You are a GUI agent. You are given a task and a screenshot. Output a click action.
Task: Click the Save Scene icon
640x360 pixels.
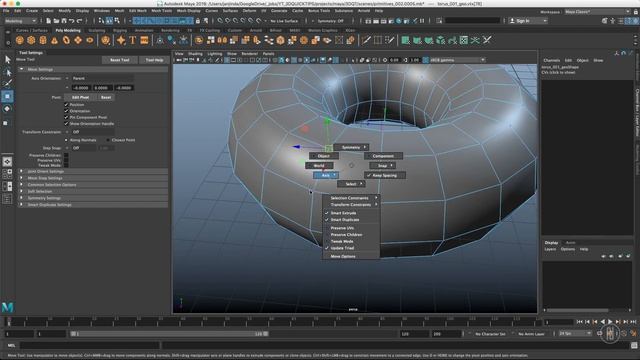(x=64, y=20)
